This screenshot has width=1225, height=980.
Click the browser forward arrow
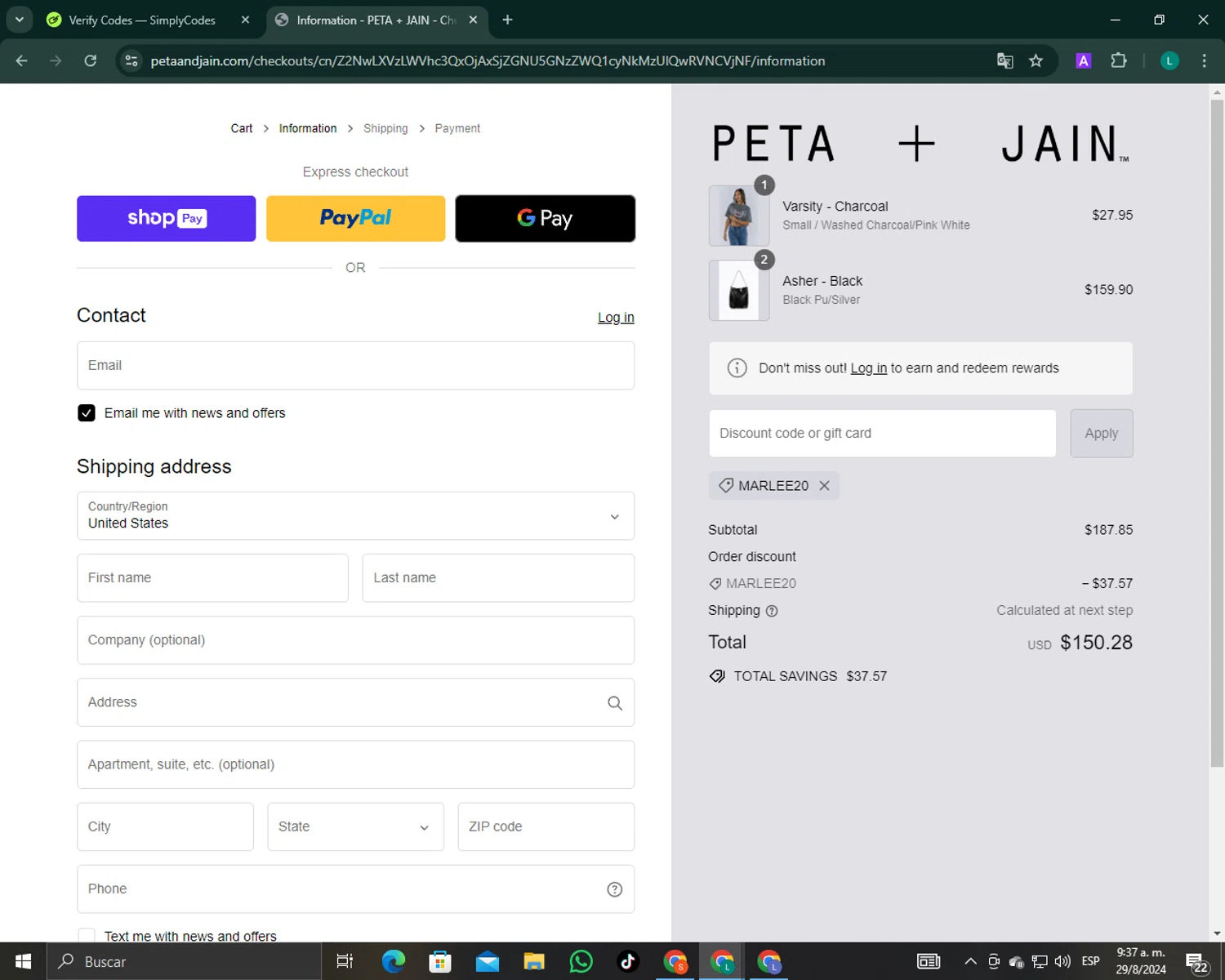pos(56,60)
